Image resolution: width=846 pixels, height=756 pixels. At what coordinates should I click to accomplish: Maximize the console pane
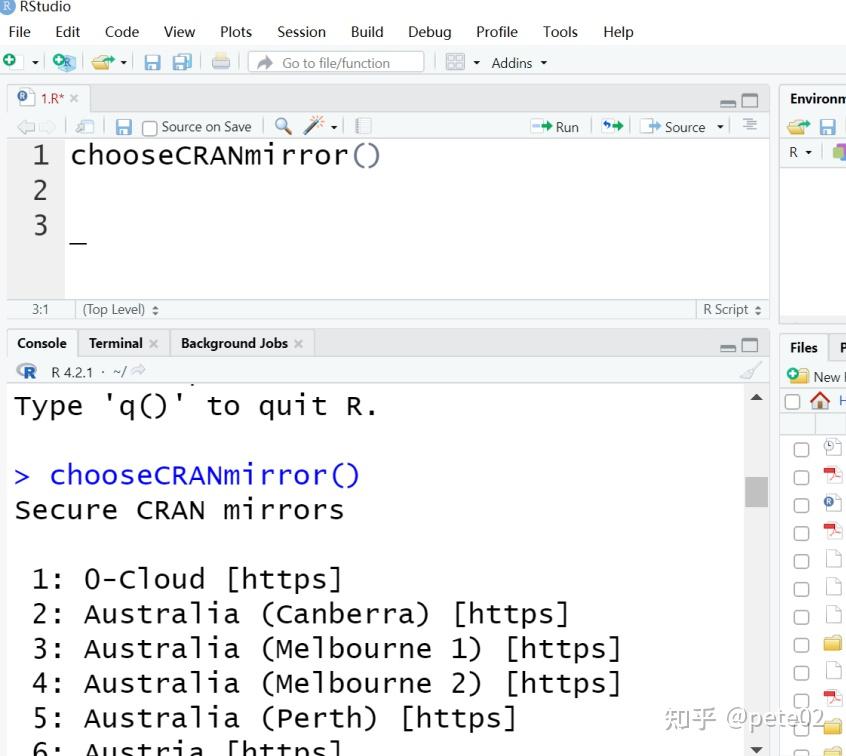coord(749,345)
